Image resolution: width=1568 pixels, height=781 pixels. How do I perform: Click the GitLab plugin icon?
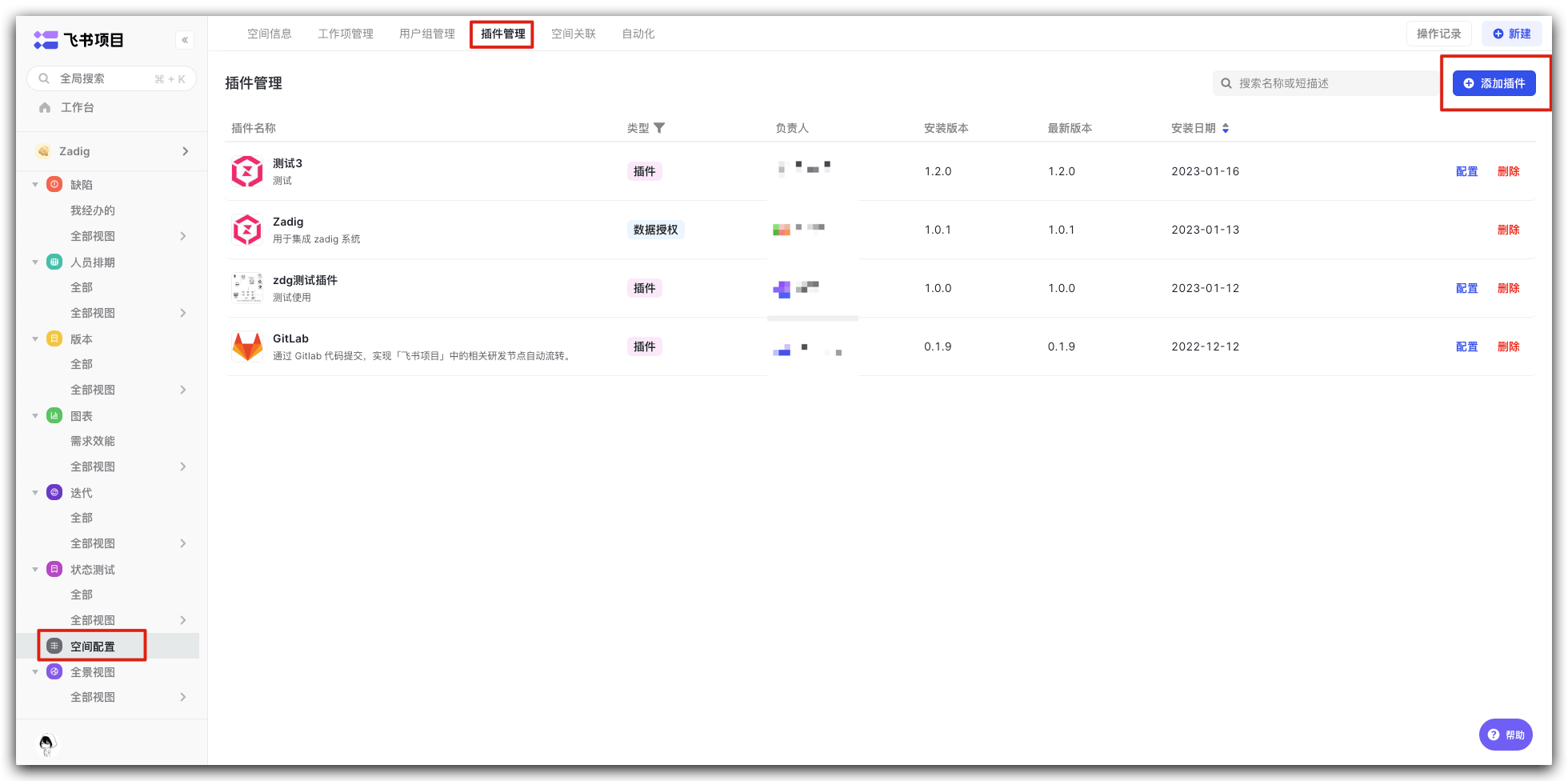pyautogui.click(x=247, y=346)
